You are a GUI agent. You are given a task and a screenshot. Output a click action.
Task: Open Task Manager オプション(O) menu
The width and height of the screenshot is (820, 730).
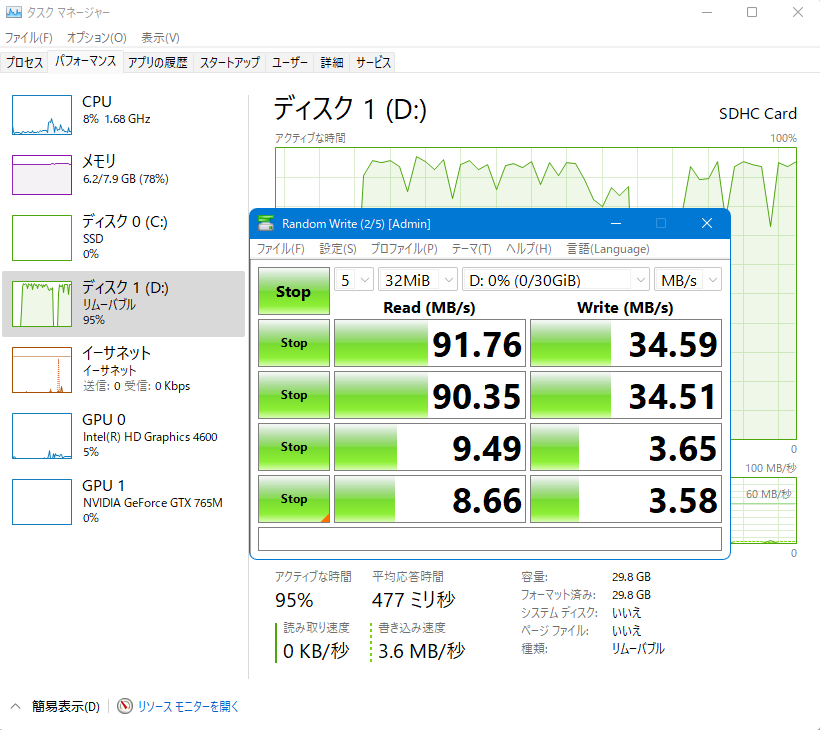(x=97, y=38)
